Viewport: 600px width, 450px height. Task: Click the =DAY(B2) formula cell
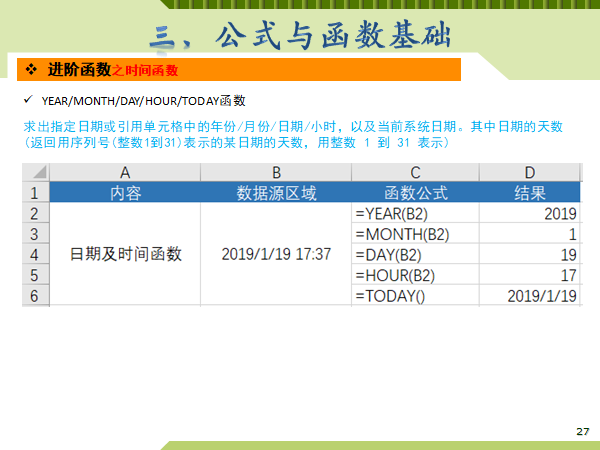pyautogui.click(x=415, y=254)
